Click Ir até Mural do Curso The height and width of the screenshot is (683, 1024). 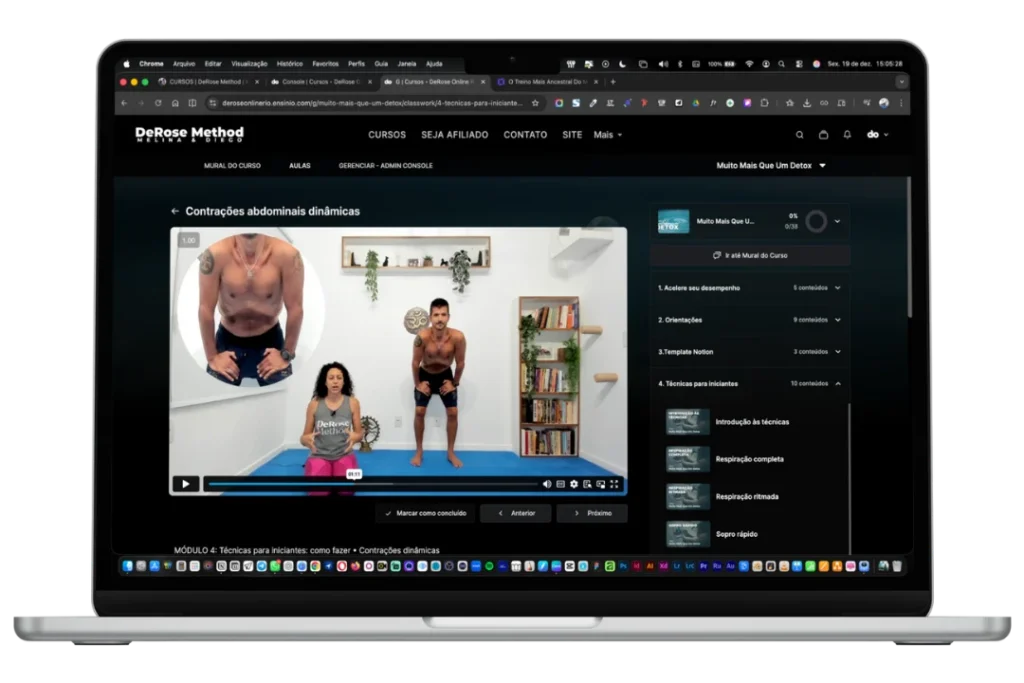[750, 255]
